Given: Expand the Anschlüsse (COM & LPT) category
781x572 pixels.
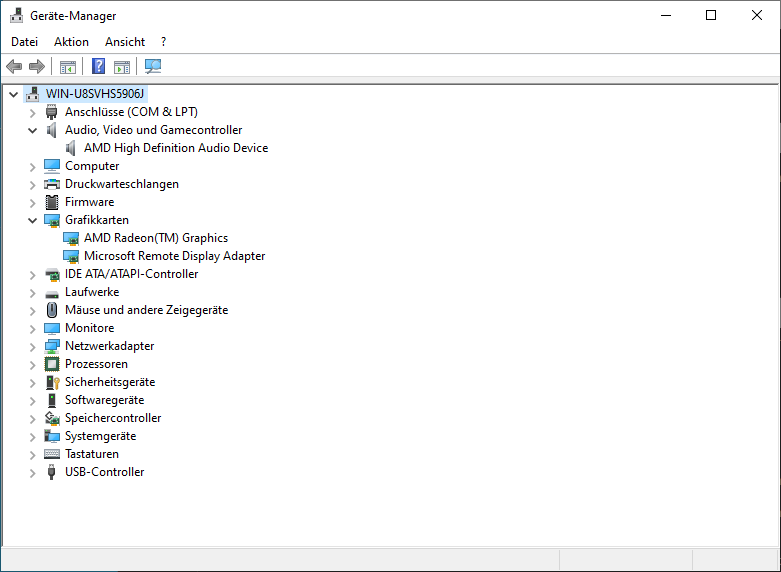Looking at the screenshot, I should click(x=32, y=113).
